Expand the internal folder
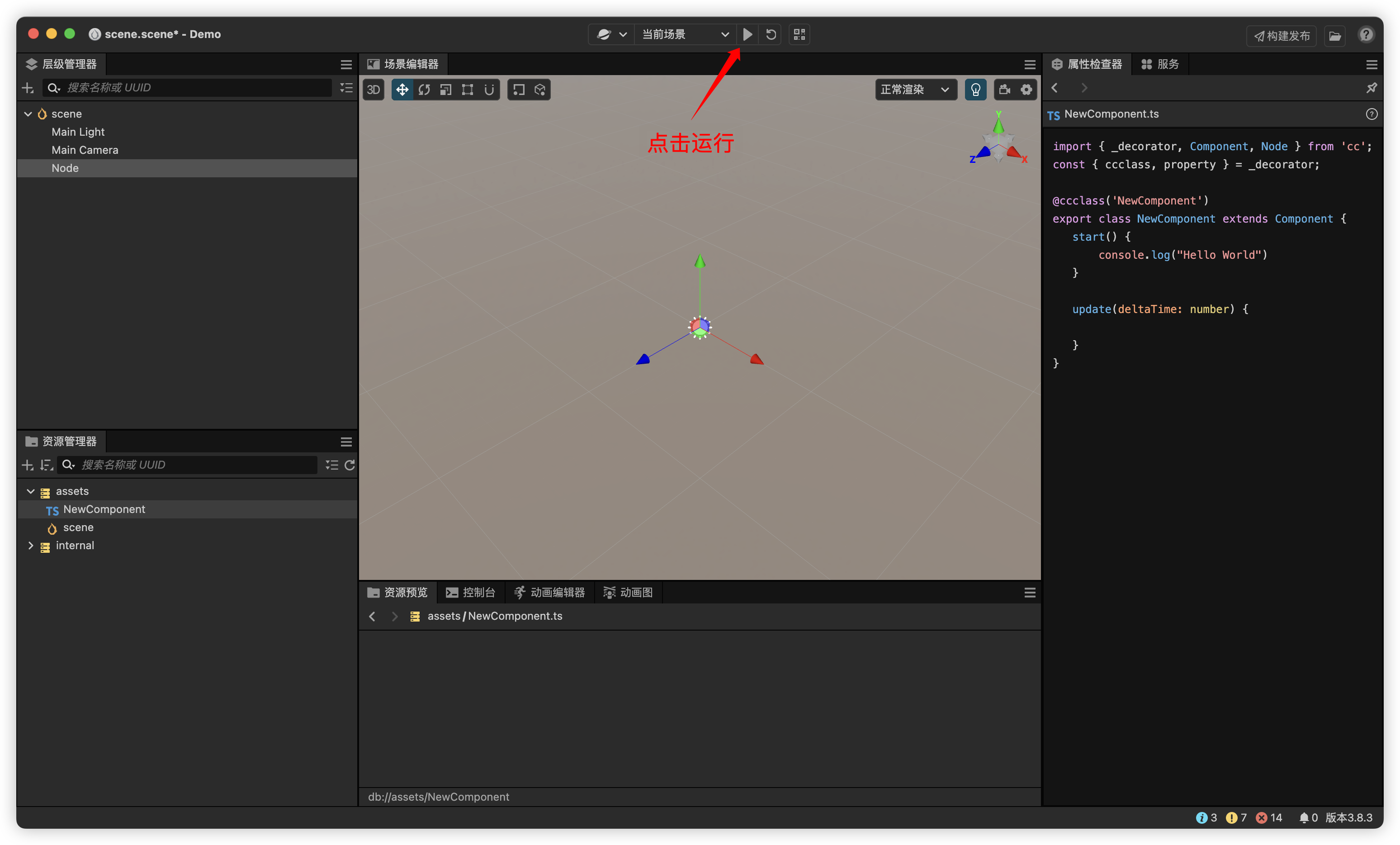The height and width of the screenshot is (845, 1400). tap(31, 546)
